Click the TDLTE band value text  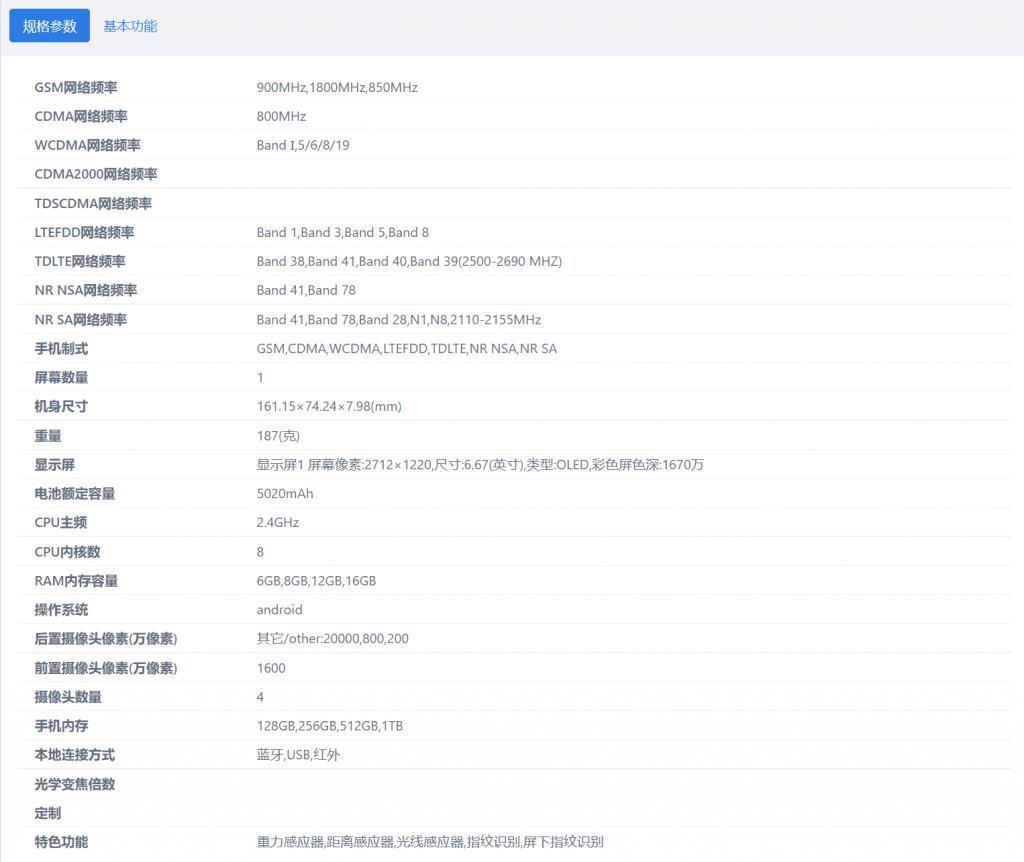408,261
